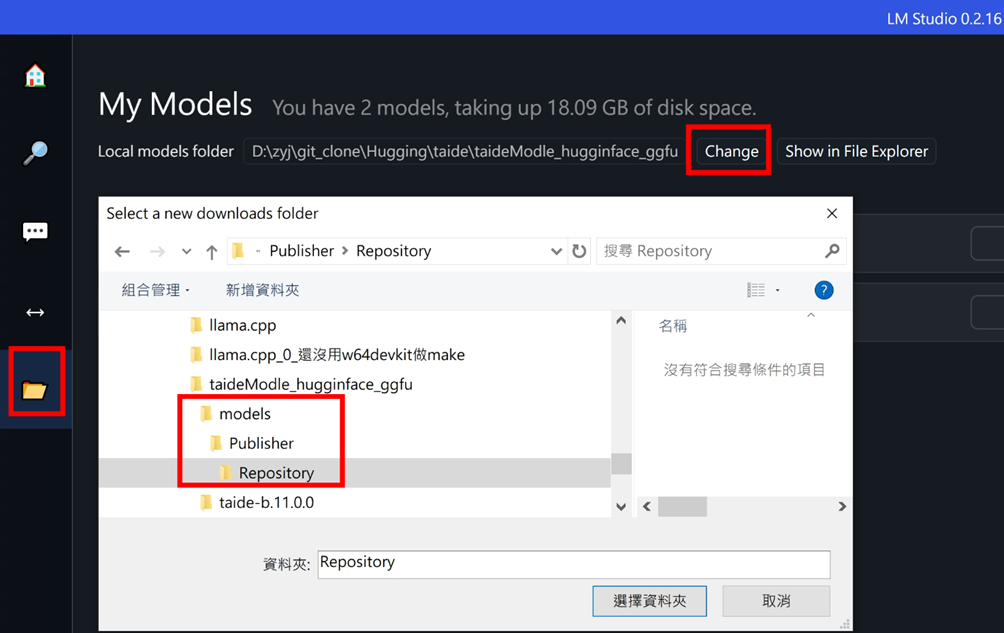The image size is (1004, 633).
Task: Open the blue Help icon
Action: (x=824, y=290)
